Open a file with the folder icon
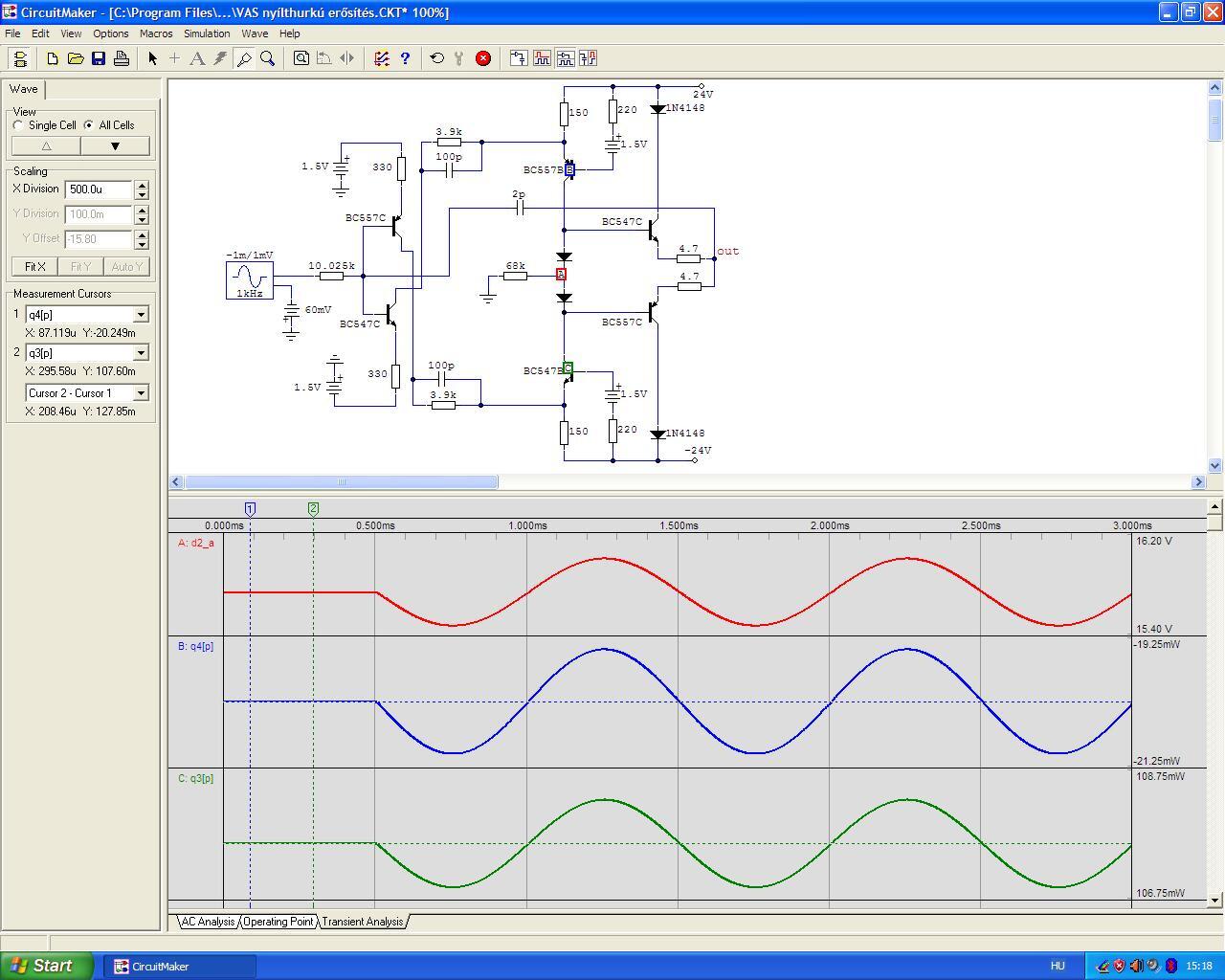Viewport: 1225px width, 980px height. click(x=76, y=58)
